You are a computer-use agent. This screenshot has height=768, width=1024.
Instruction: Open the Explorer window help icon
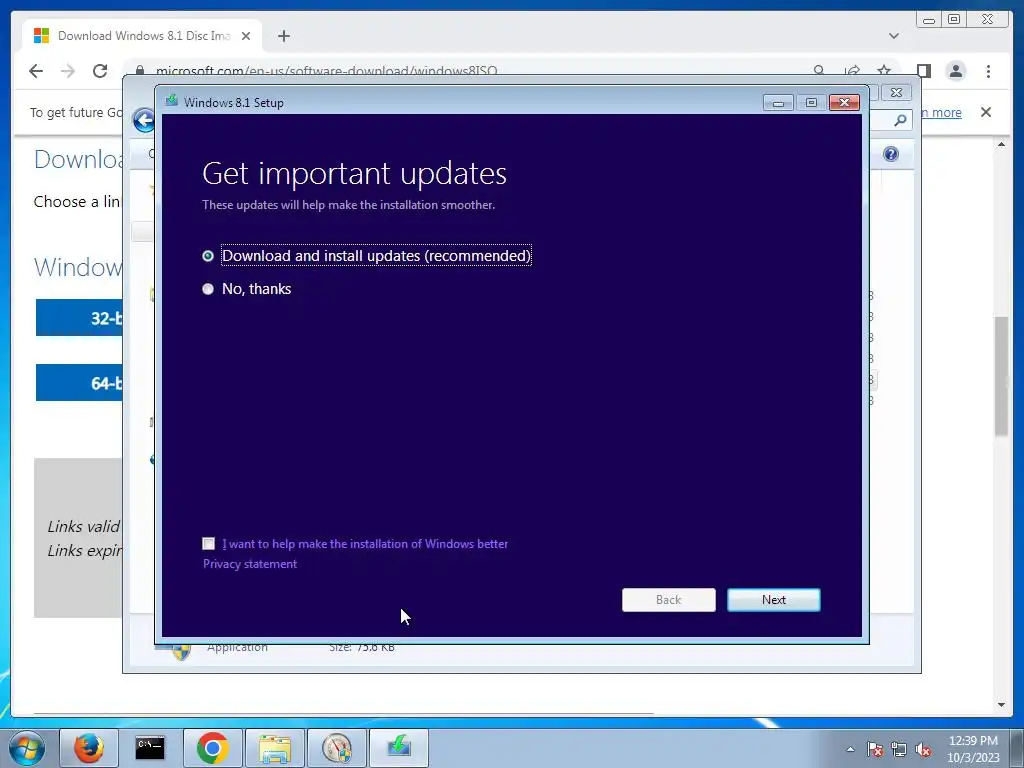coord(891,154)
